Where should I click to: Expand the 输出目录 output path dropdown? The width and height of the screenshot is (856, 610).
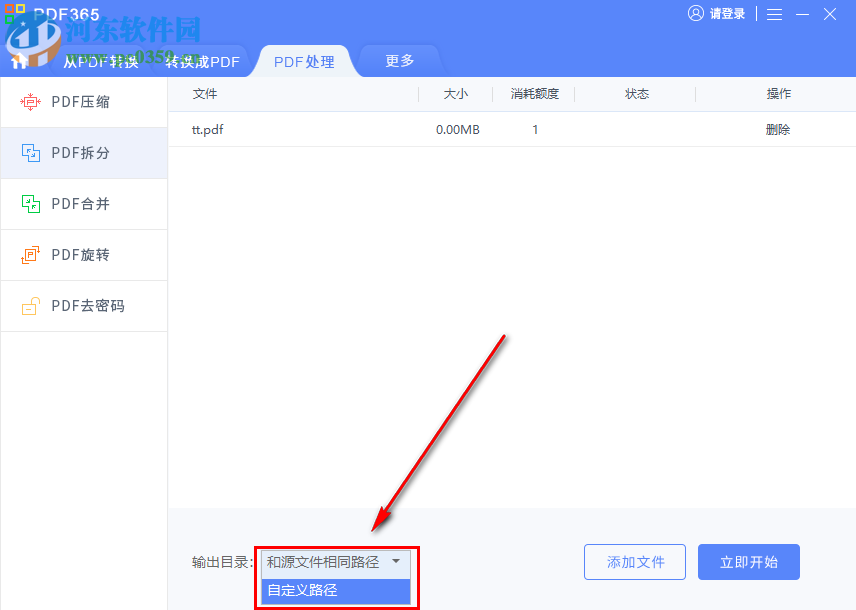tap(396, 562)
